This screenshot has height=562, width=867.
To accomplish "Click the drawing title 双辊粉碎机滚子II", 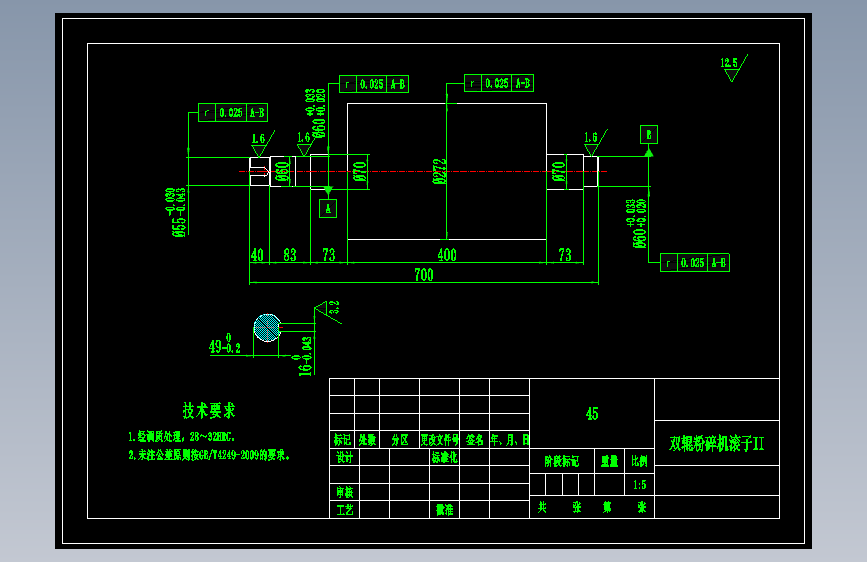I will [717, 444].
